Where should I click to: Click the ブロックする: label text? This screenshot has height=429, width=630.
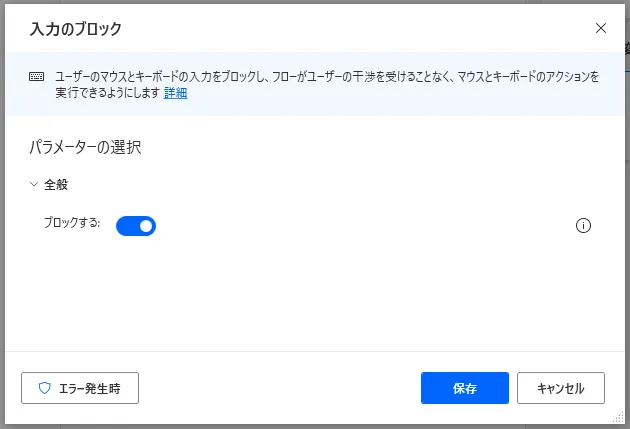tap(72, 223)
